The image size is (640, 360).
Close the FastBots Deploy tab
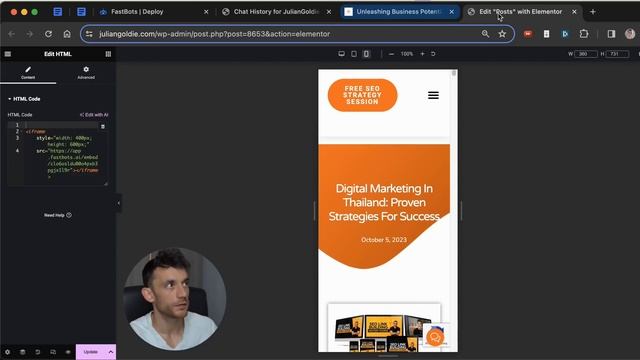pos(206,12)
